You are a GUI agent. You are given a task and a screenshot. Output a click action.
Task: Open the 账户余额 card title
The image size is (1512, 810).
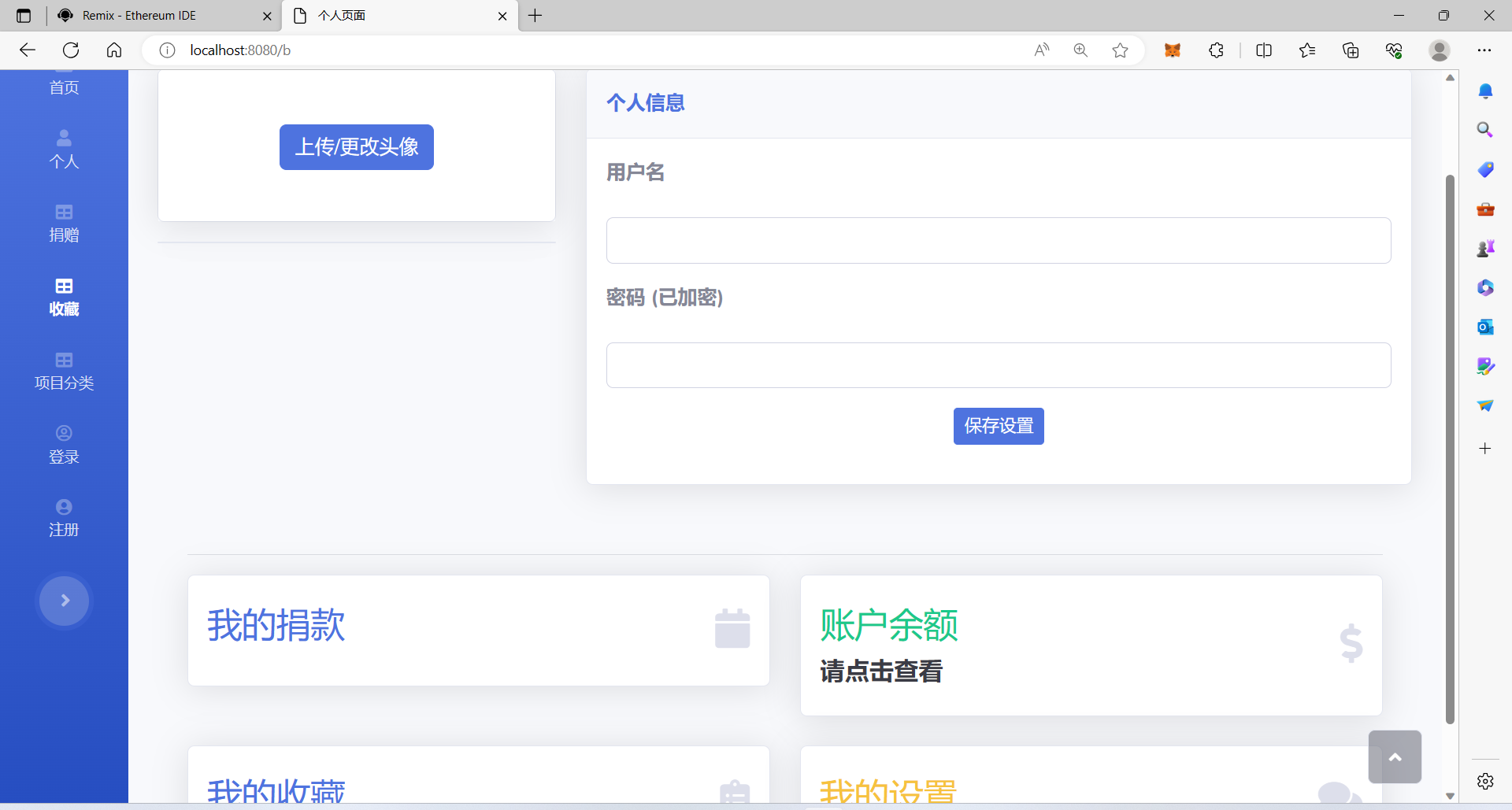[x=889, y=625]
